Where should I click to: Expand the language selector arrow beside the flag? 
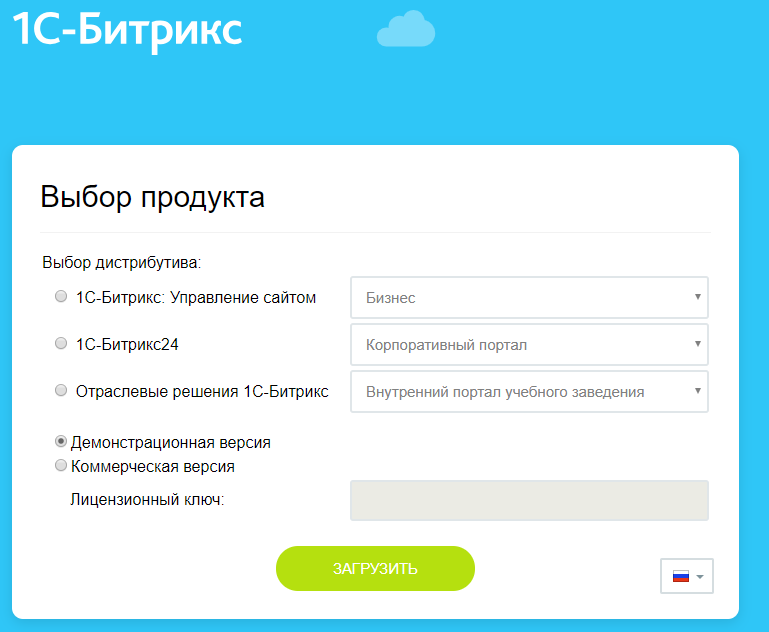coord(700,577)
